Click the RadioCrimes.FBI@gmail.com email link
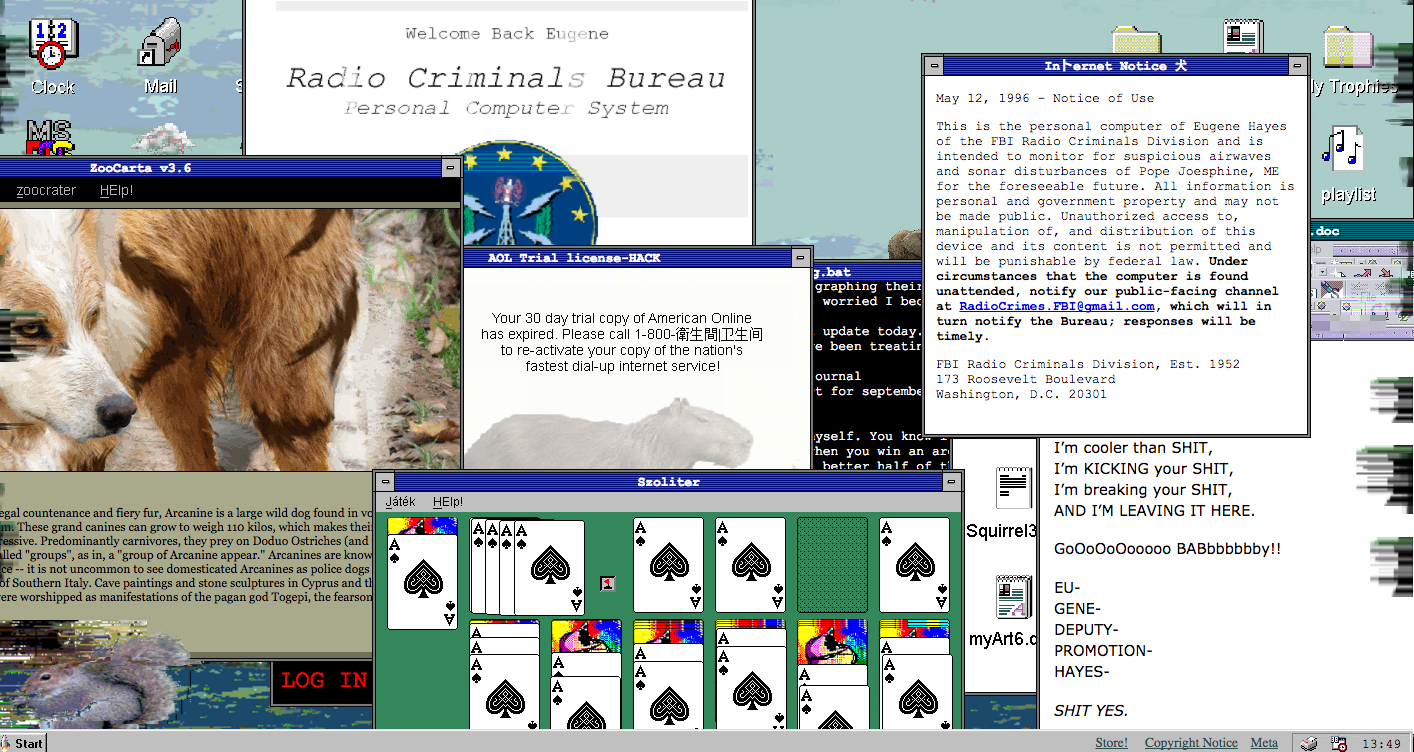The width and height of the screenshot is (1414, 752). click(x=1057, y=307)
